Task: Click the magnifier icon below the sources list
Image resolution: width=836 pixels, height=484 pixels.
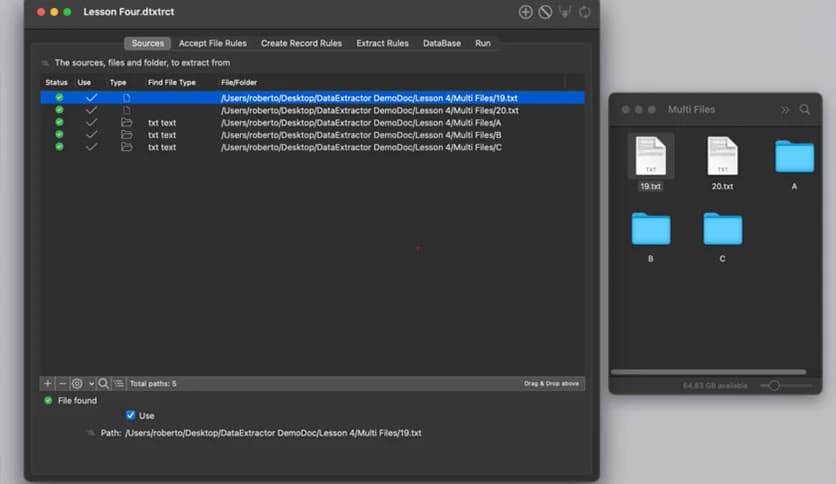Action: [104, 383]
